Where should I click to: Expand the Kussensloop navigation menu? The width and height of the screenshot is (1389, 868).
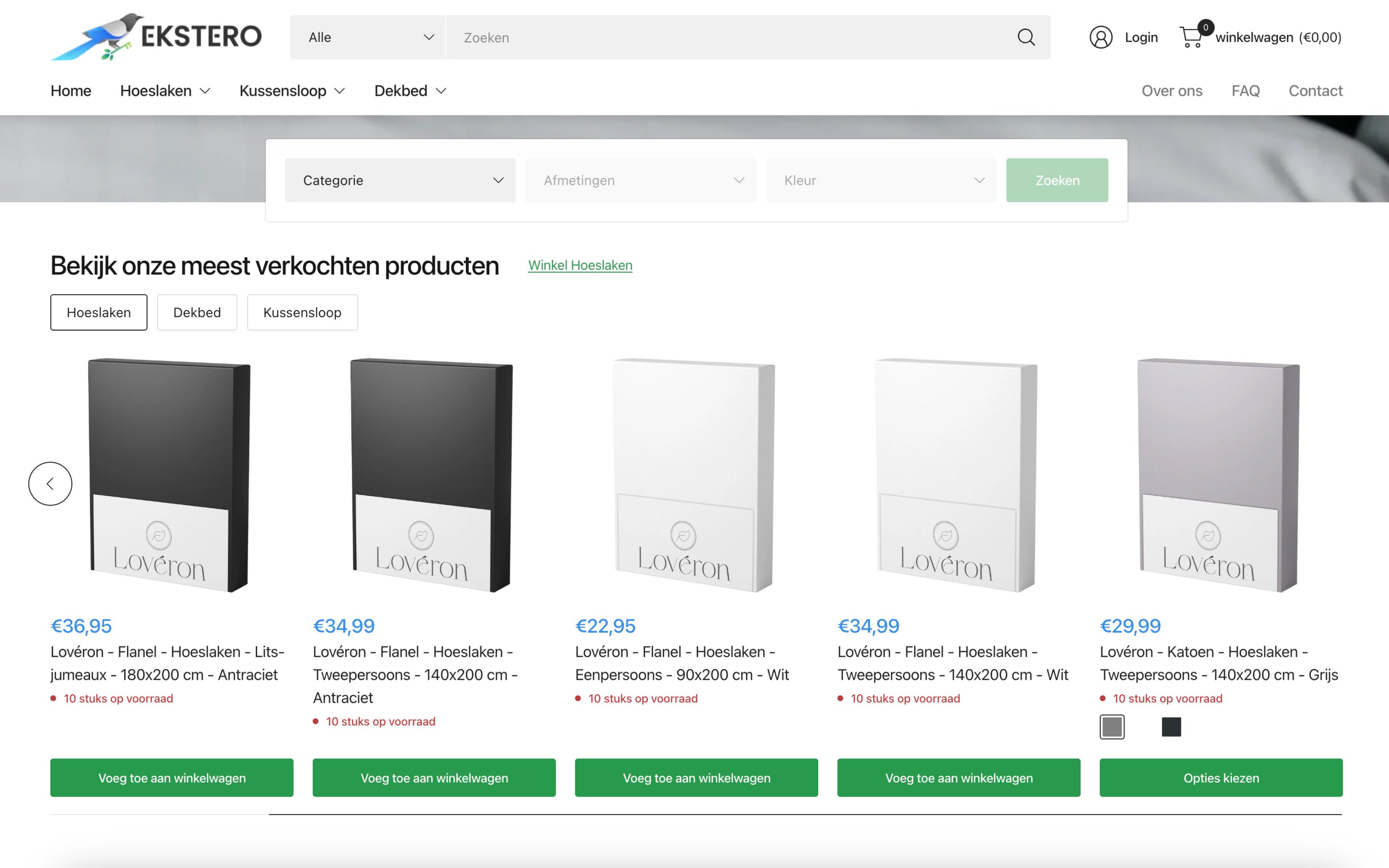[x=292, y=91]
